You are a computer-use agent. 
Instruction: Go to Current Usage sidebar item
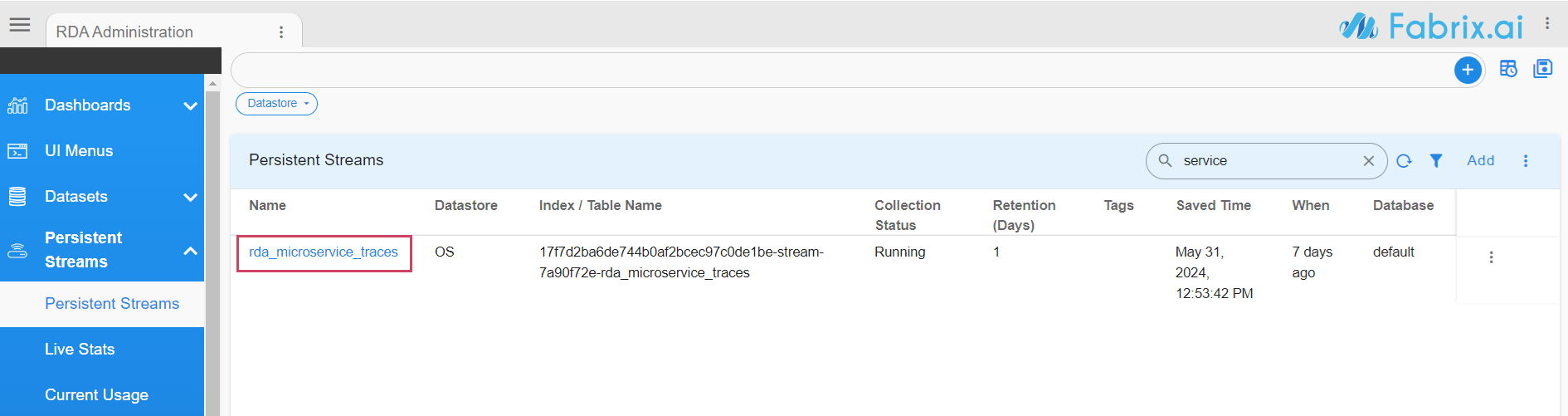[x=96, y=395]
